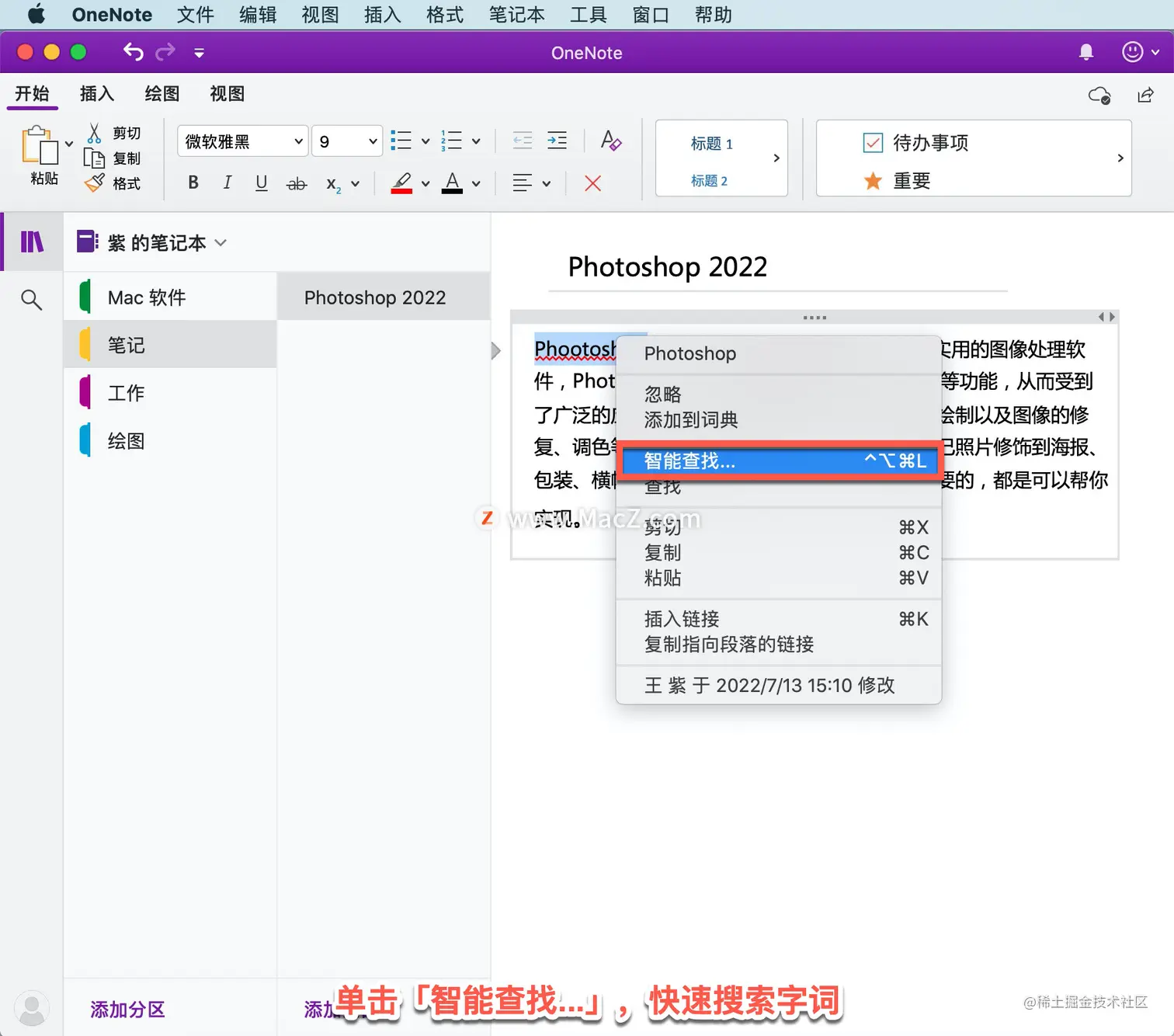Switch to the 绘图 ribbon tab
The height and width of the screenshot is (1036, 1174).
tap(162, 94)
